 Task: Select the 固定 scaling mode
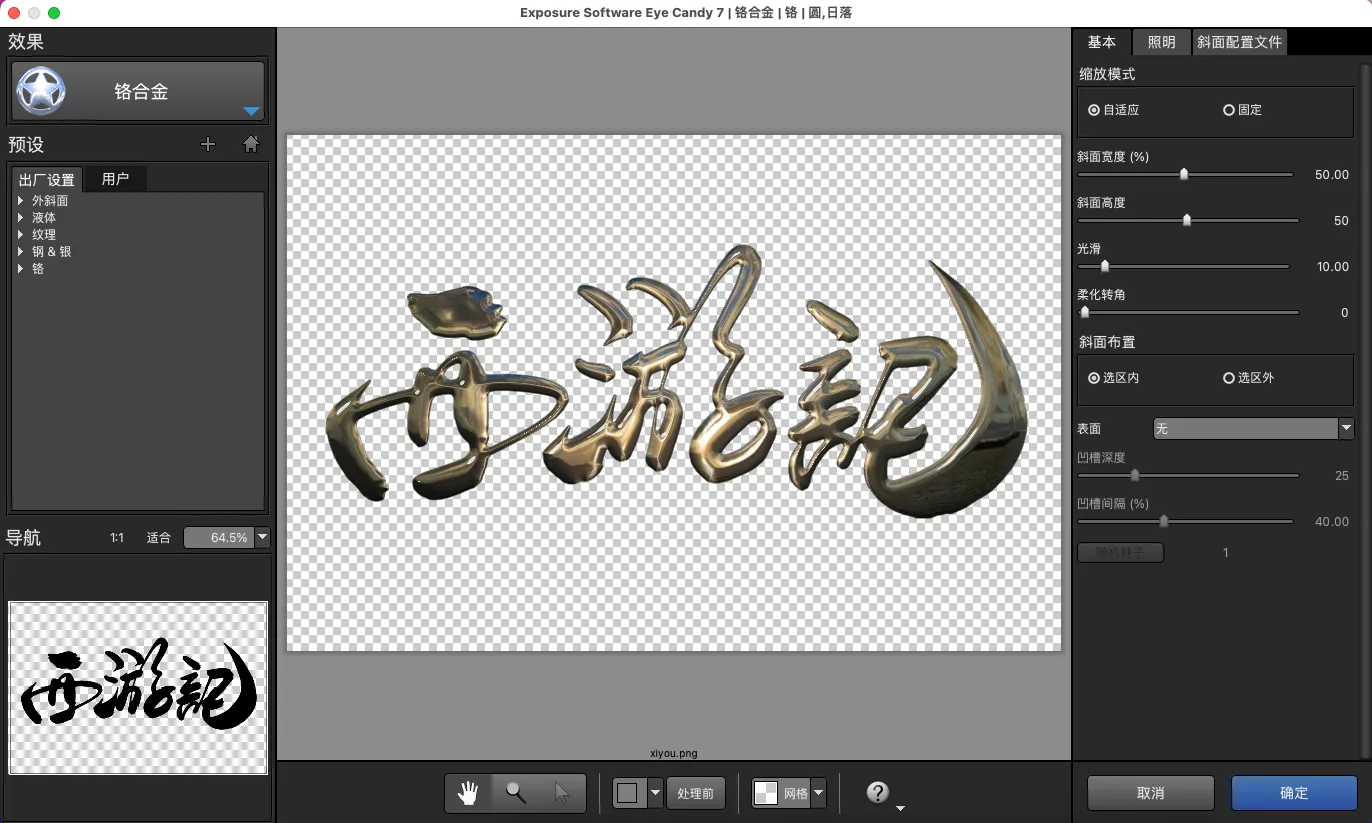1243,110
